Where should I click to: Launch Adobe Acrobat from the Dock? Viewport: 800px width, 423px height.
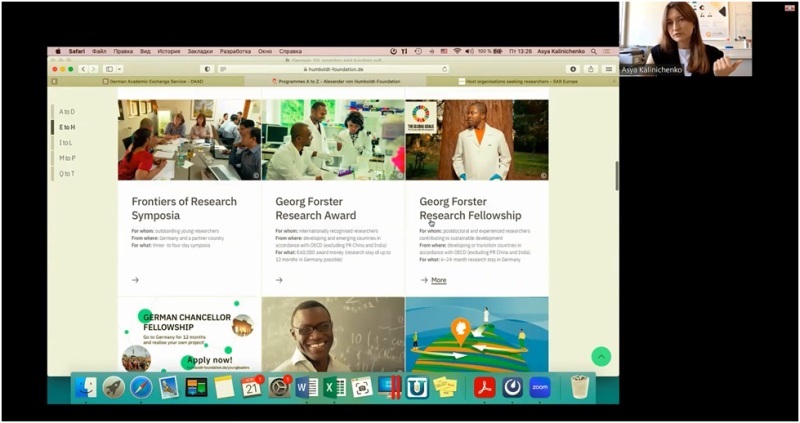click(x=485, y=388)
